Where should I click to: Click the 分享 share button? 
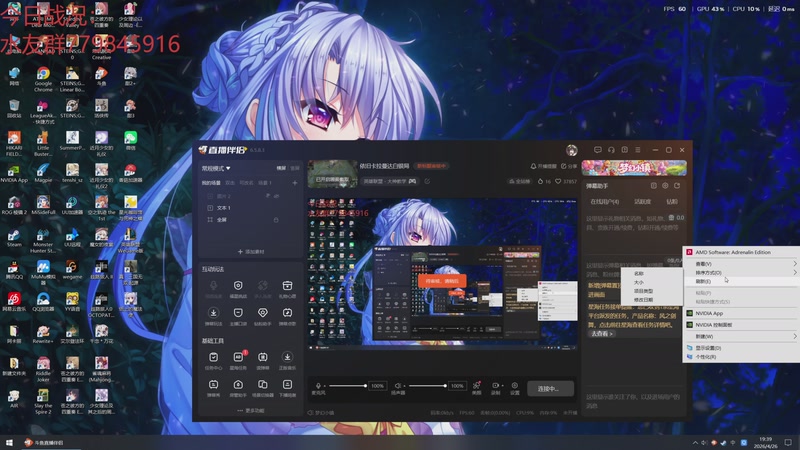pos(569,166)
